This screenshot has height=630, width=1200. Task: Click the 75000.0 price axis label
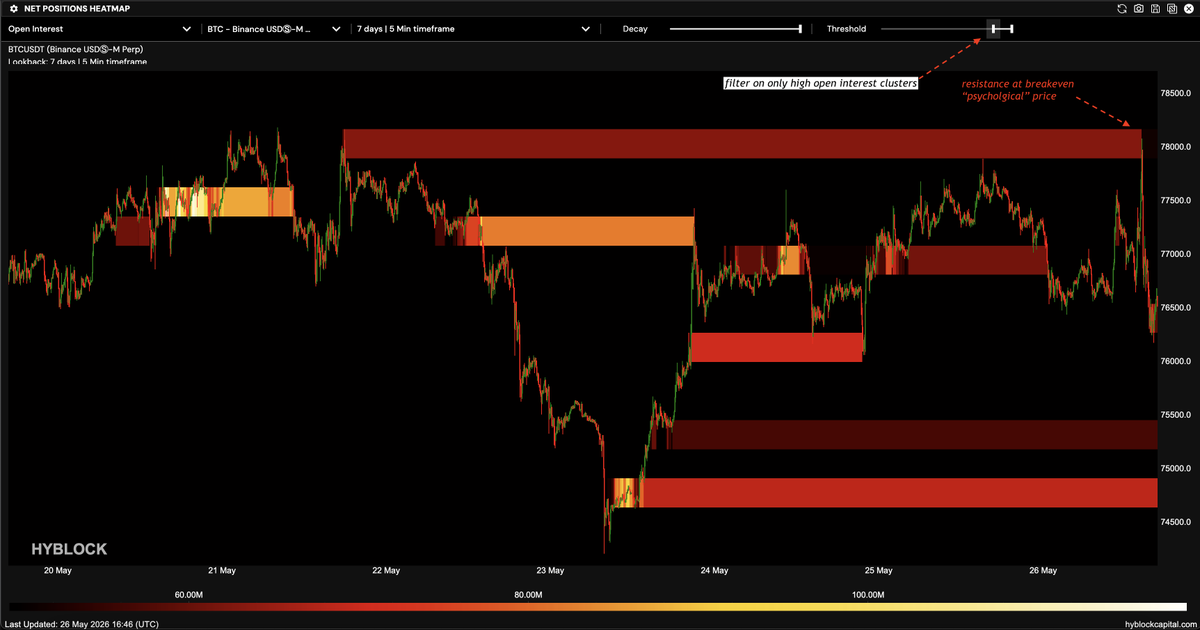1177,468
